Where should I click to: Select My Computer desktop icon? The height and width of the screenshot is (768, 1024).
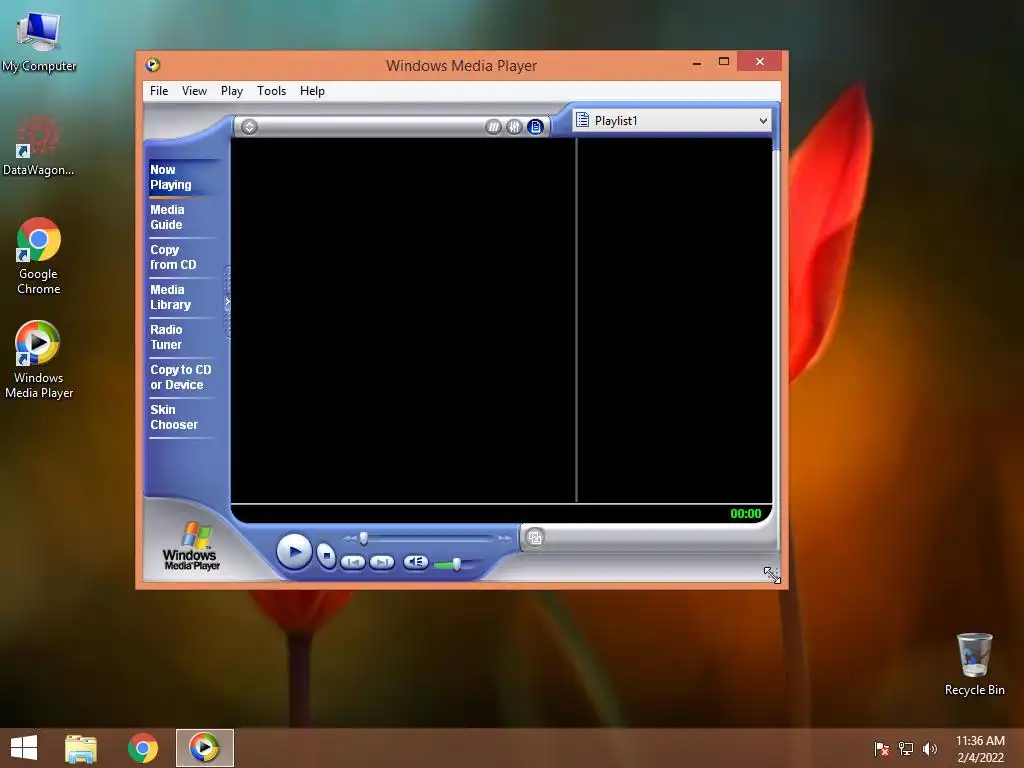click(39, 42)
